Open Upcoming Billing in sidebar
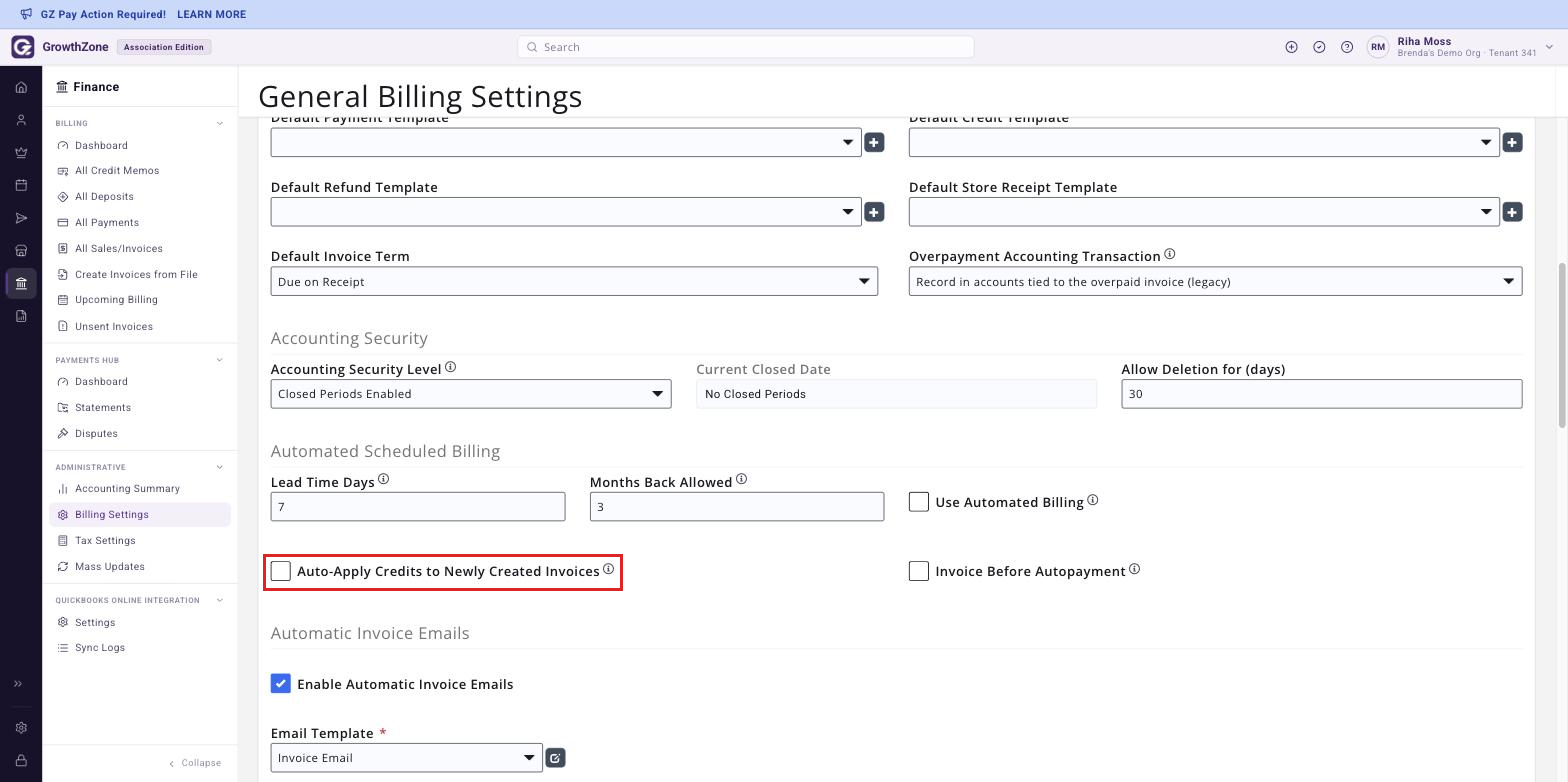The width and height of the screenshot is (1568, 782). (116, 300)
